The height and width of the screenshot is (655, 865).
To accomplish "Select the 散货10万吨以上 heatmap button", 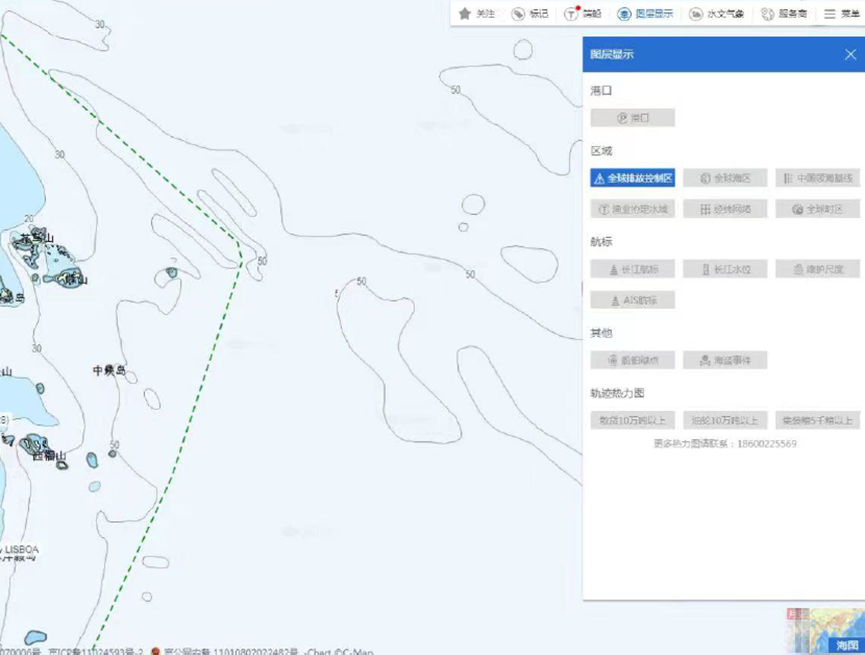I will [x=632, y=420].
